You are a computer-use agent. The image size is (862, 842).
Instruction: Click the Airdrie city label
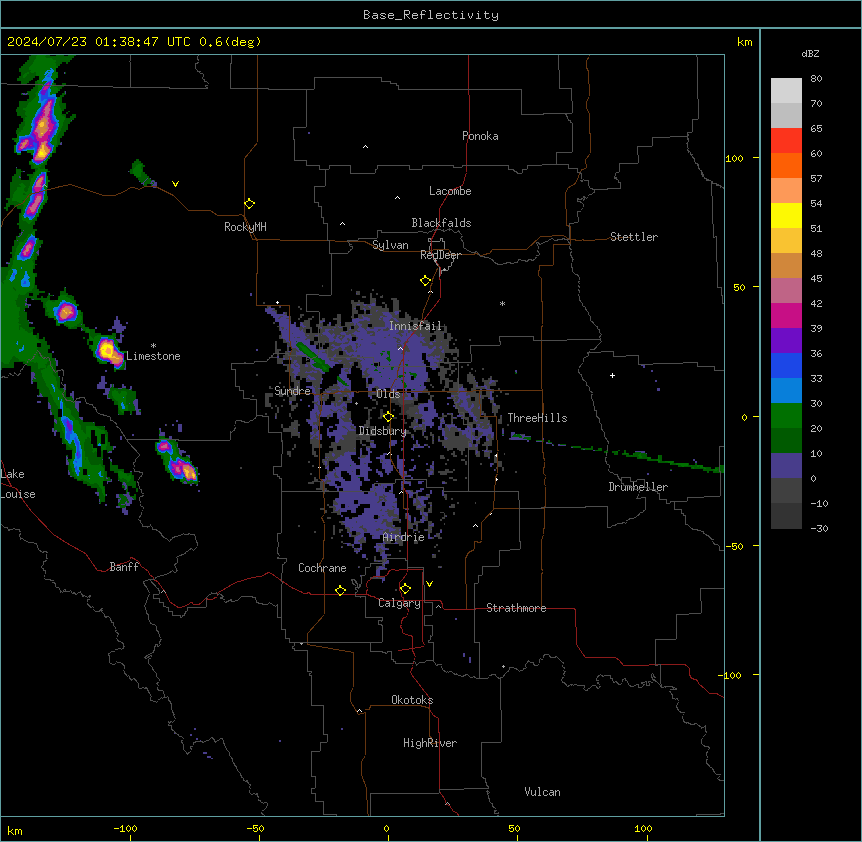[x=404, y=537]
